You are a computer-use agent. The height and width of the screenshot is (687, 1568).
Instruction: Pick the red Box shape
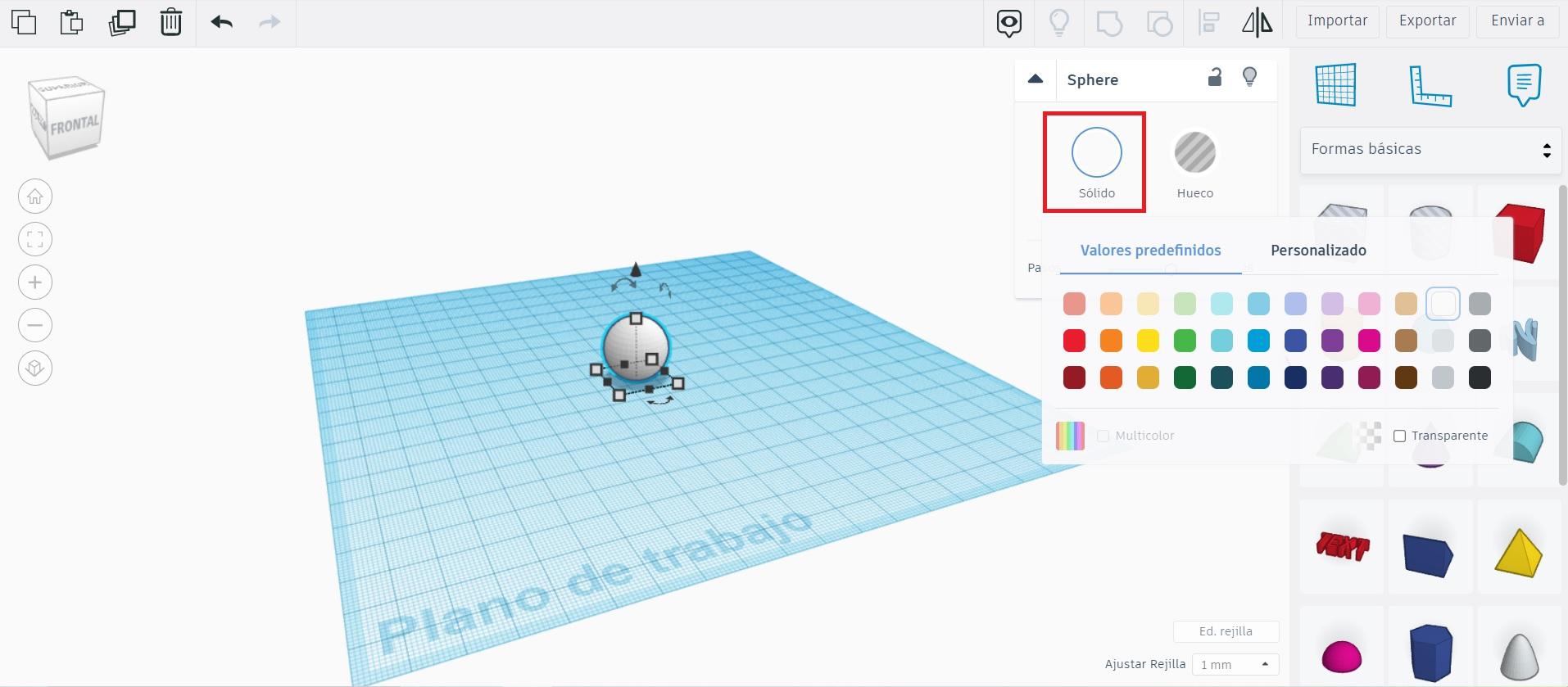[x=1520, y=233]
